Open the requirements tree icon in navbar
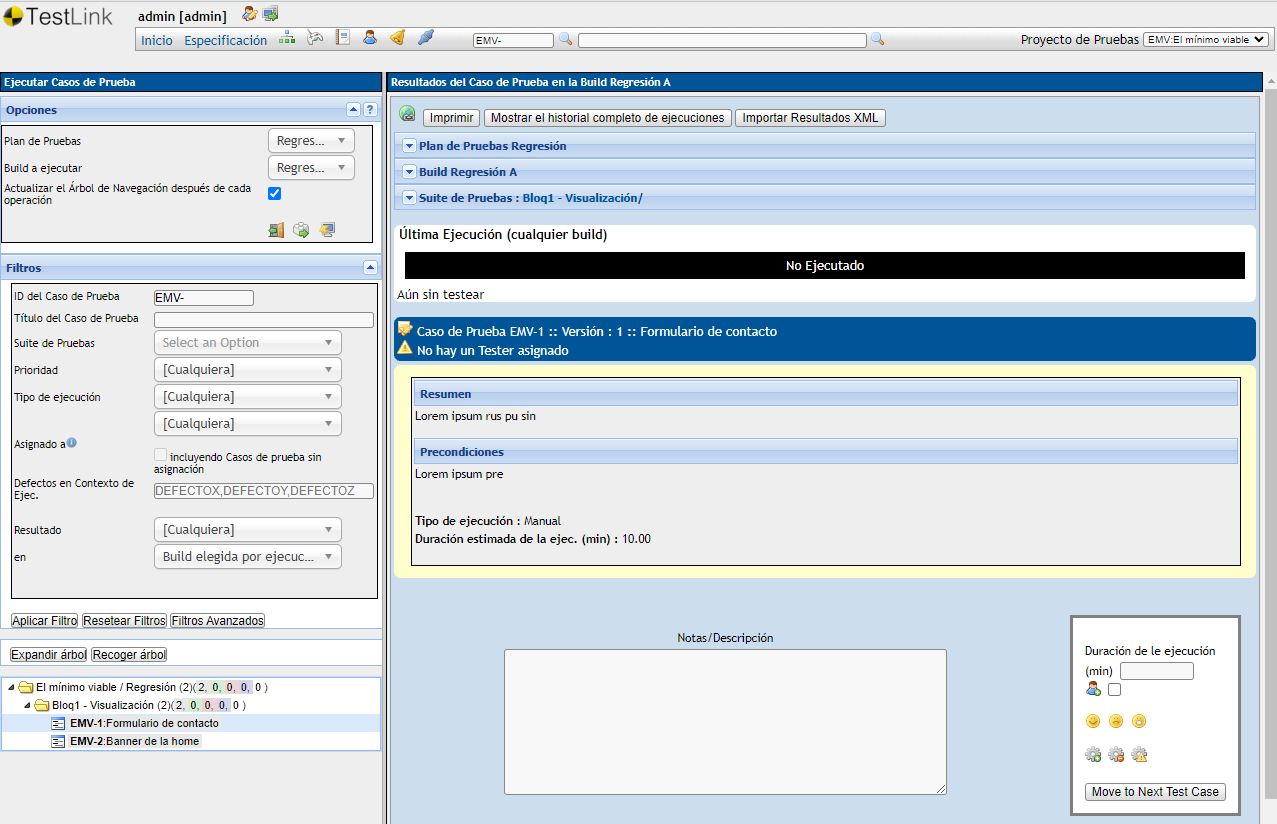The height and width of the screenshot is (824, 1277). 287,39
